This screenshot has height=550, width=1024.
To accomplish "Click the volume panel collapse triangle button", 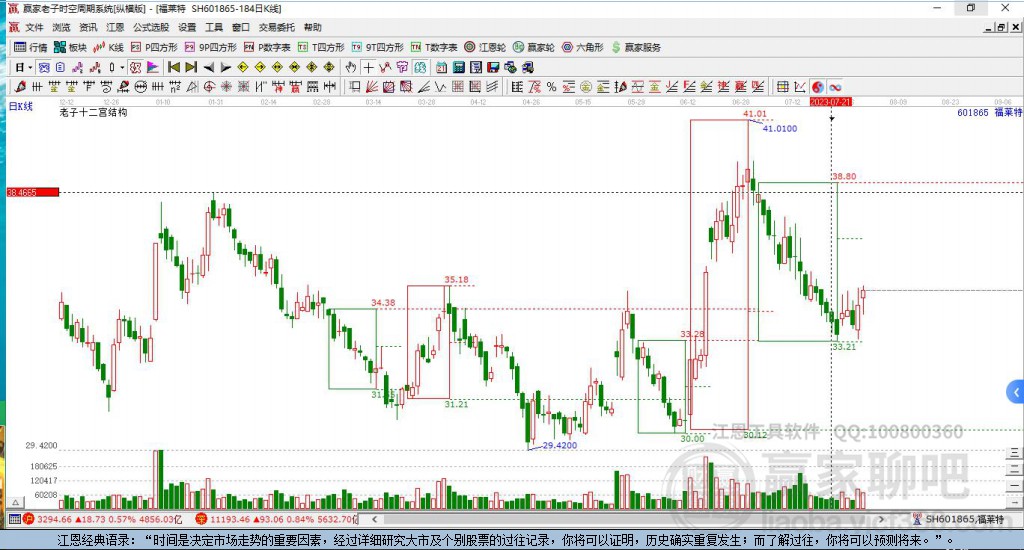I will (16, 502).
